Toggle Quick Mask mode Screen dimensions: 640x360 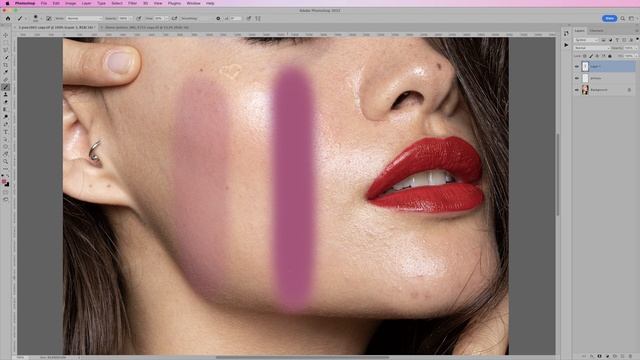[6, 192]
